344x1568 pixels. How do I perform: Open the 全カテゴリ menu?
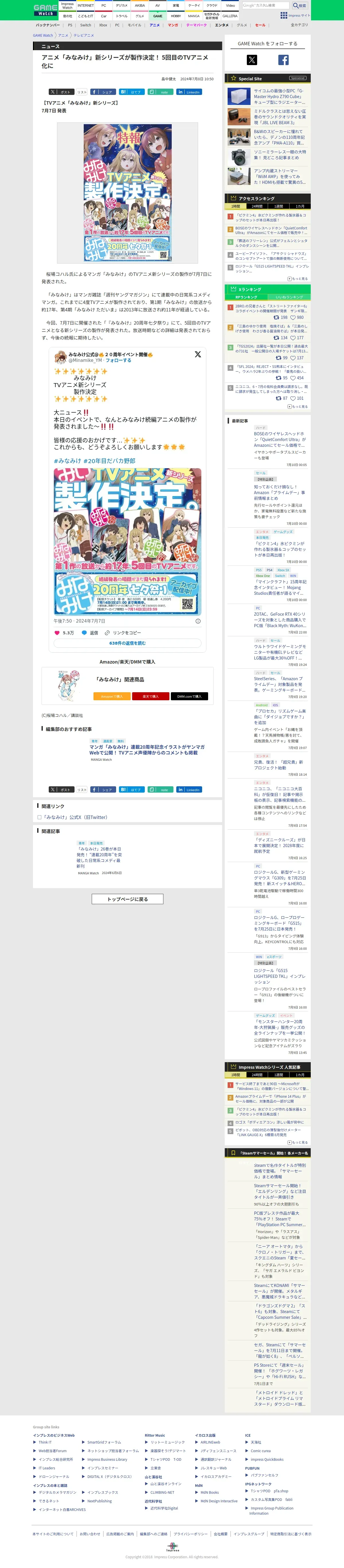click(299, 25)
